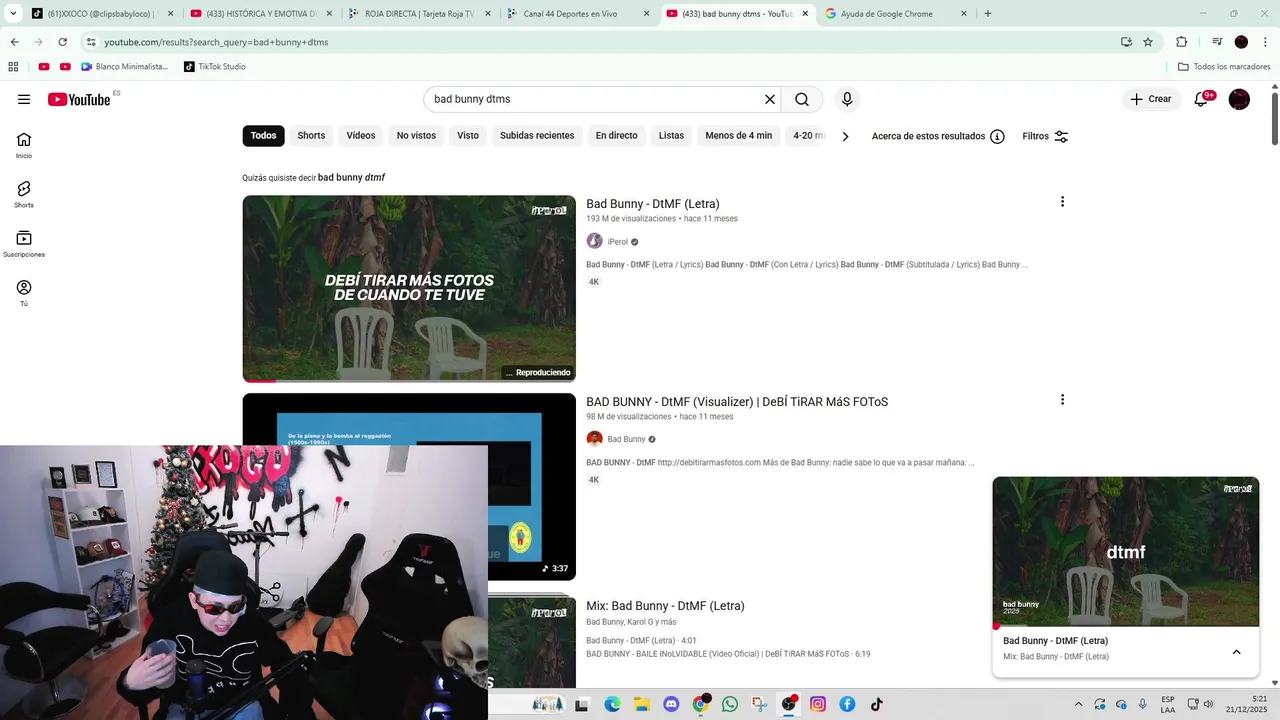The height and width of the screenshot is (720, 1280).
Task: Switch to the HISTÓRICA Y EMOTIVA tab
Action: click(x=260, y=14)
